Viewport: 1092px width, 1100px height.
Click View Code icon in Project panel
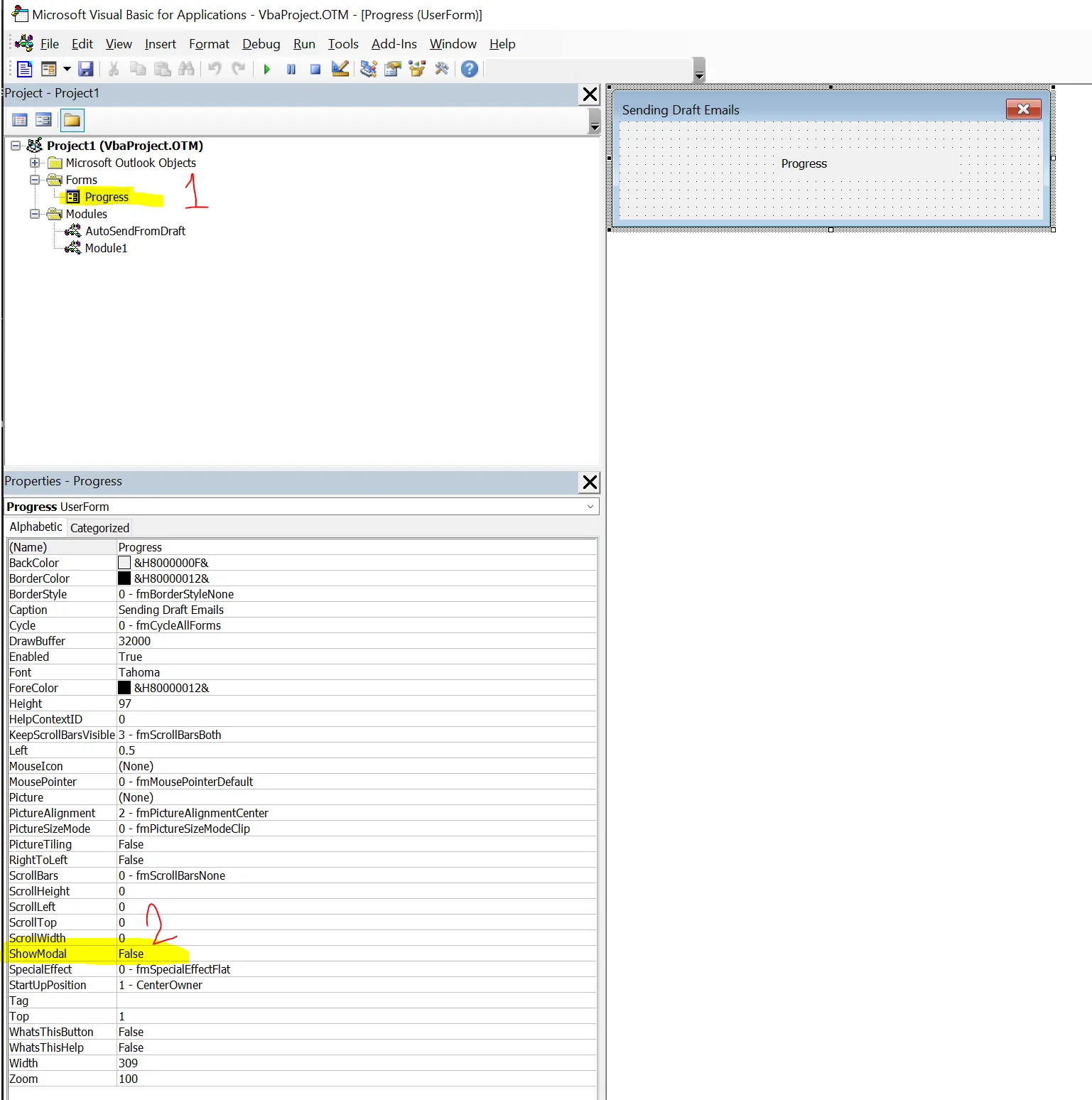coord(20,120)
